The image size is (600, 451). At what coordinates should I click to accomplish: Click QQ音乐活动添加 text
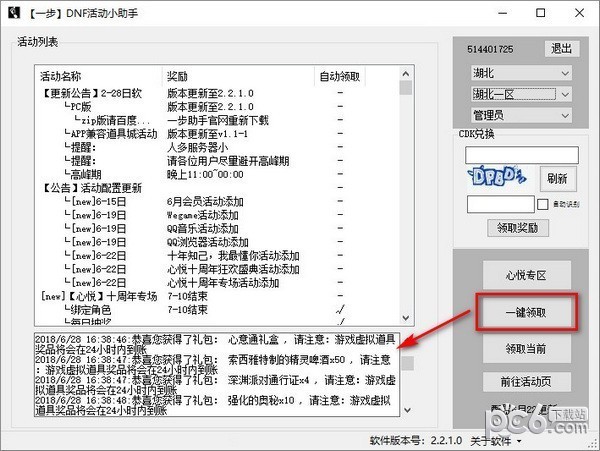point(202,229)
